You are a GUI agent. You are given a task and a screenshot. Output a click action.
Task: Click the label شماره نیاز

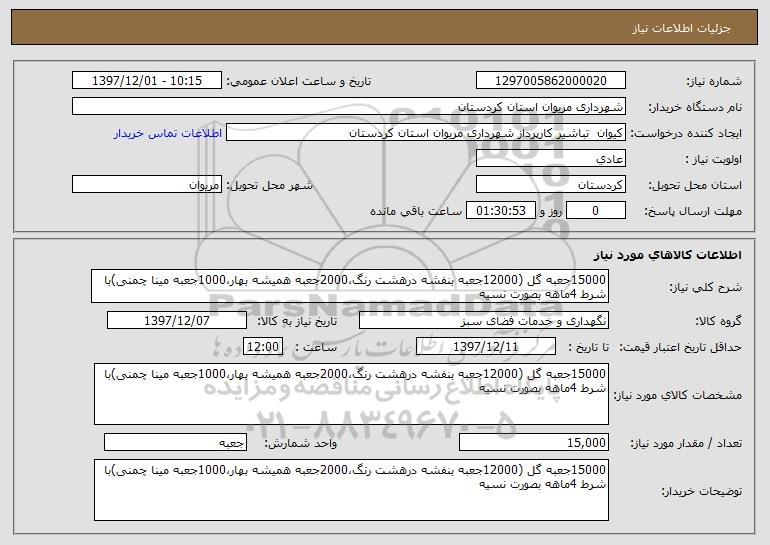[714, 81]
